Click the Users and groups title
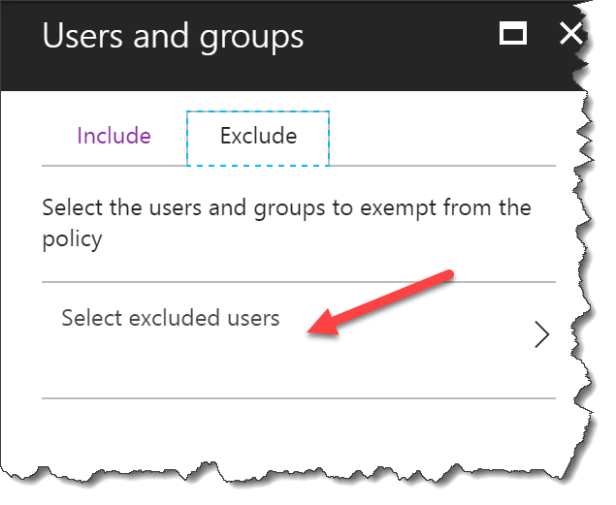This screenshot has height=505, width=616. point(173,37)
